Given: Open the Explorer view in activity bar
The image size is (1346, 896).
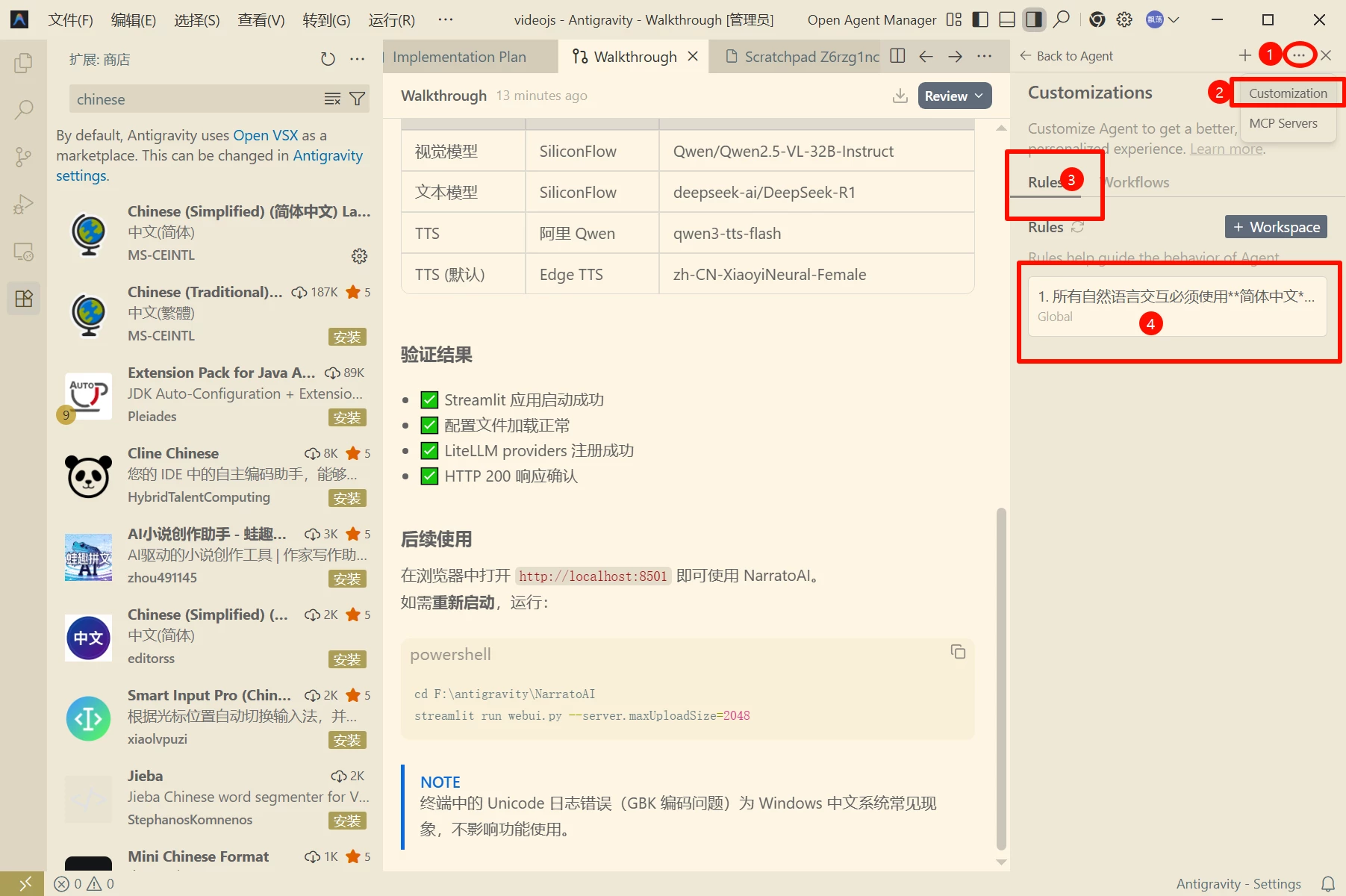Looking at the screenshot, I should coord(23,63).
